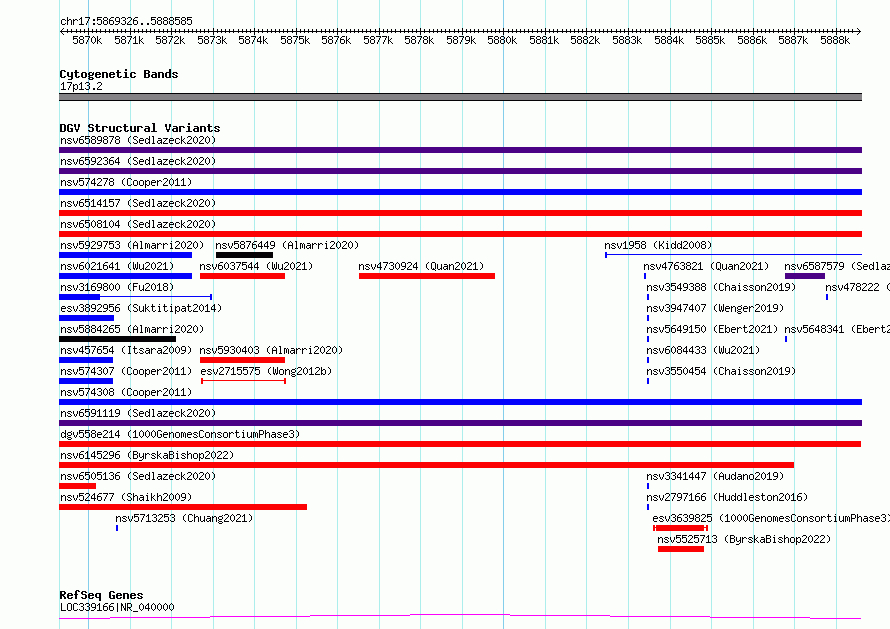Screen dimensions: 890x629
Task: Click red bar under nsv524677 (Shaikh2009)
Action: click(x=183, y=507)
